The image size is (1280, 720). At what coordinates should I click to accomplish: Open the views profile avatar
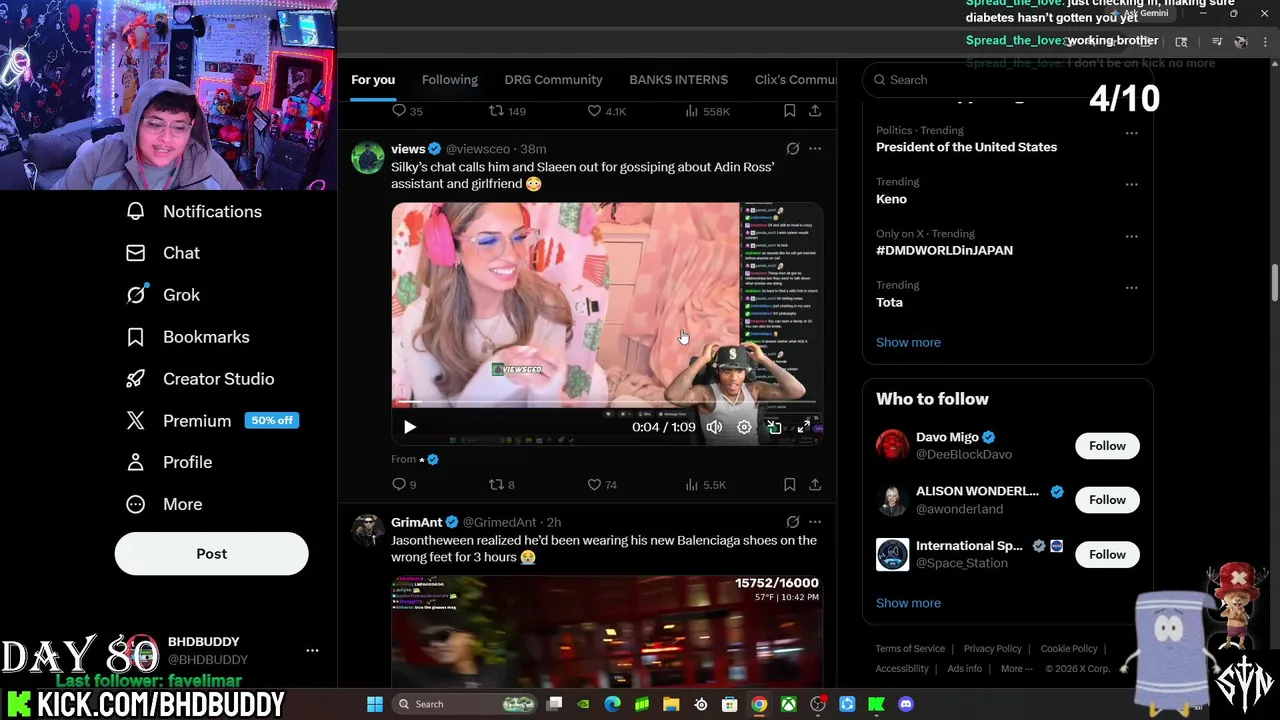pyautogui.click(x=367, y=157)
